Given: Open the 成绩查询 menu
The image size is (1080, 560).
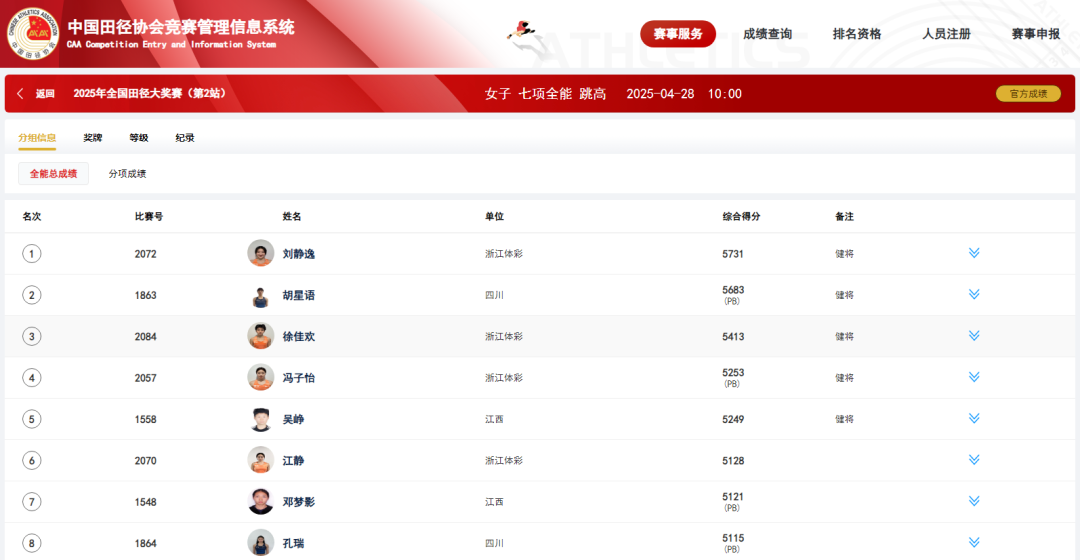Looking at the screenshot, I should pyautogui.click(x=767, y=34).
